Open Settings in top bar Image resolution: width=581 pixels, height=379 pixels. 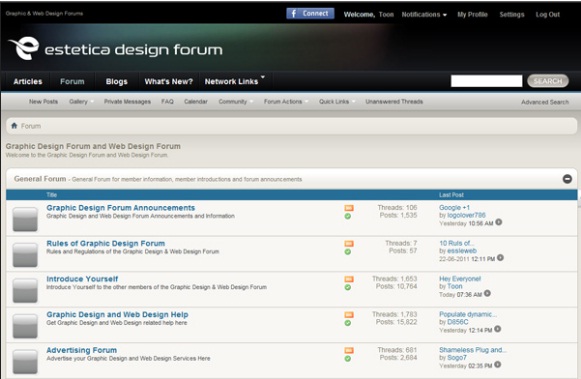click(x=512, y=14)
